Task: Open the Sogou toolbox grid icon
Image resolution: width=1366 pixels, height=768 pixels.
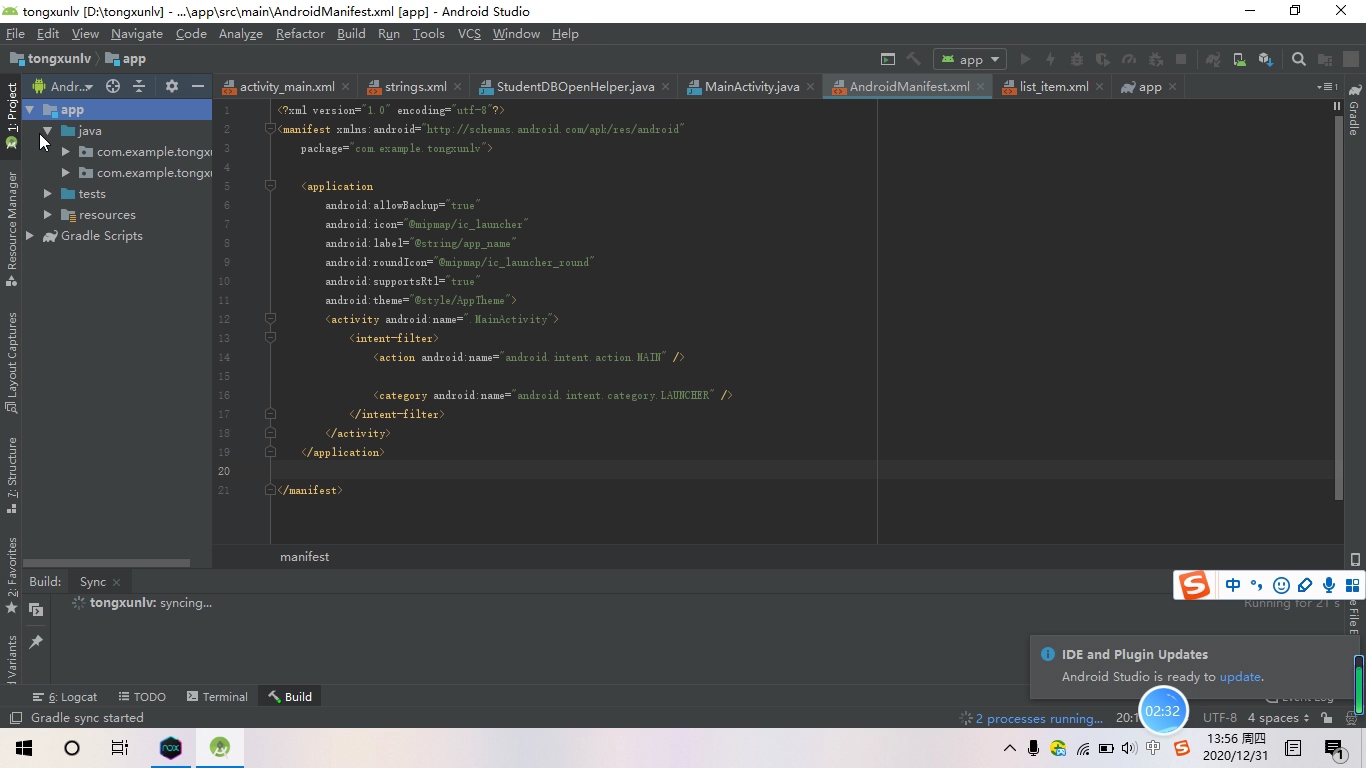Action: tap(1353, 585)
